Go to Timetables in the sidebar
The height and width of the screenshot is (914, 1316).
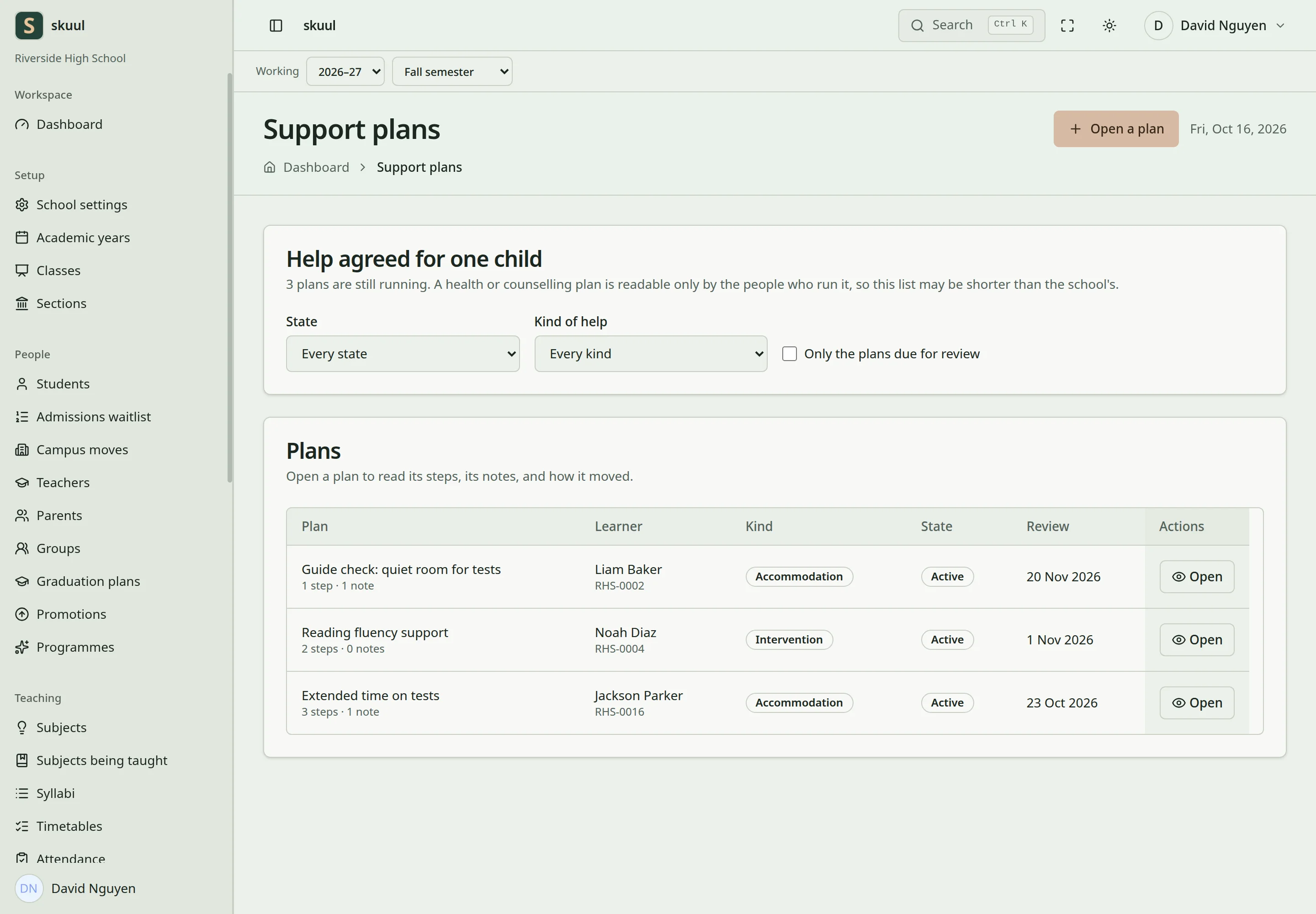coord(69,826)
